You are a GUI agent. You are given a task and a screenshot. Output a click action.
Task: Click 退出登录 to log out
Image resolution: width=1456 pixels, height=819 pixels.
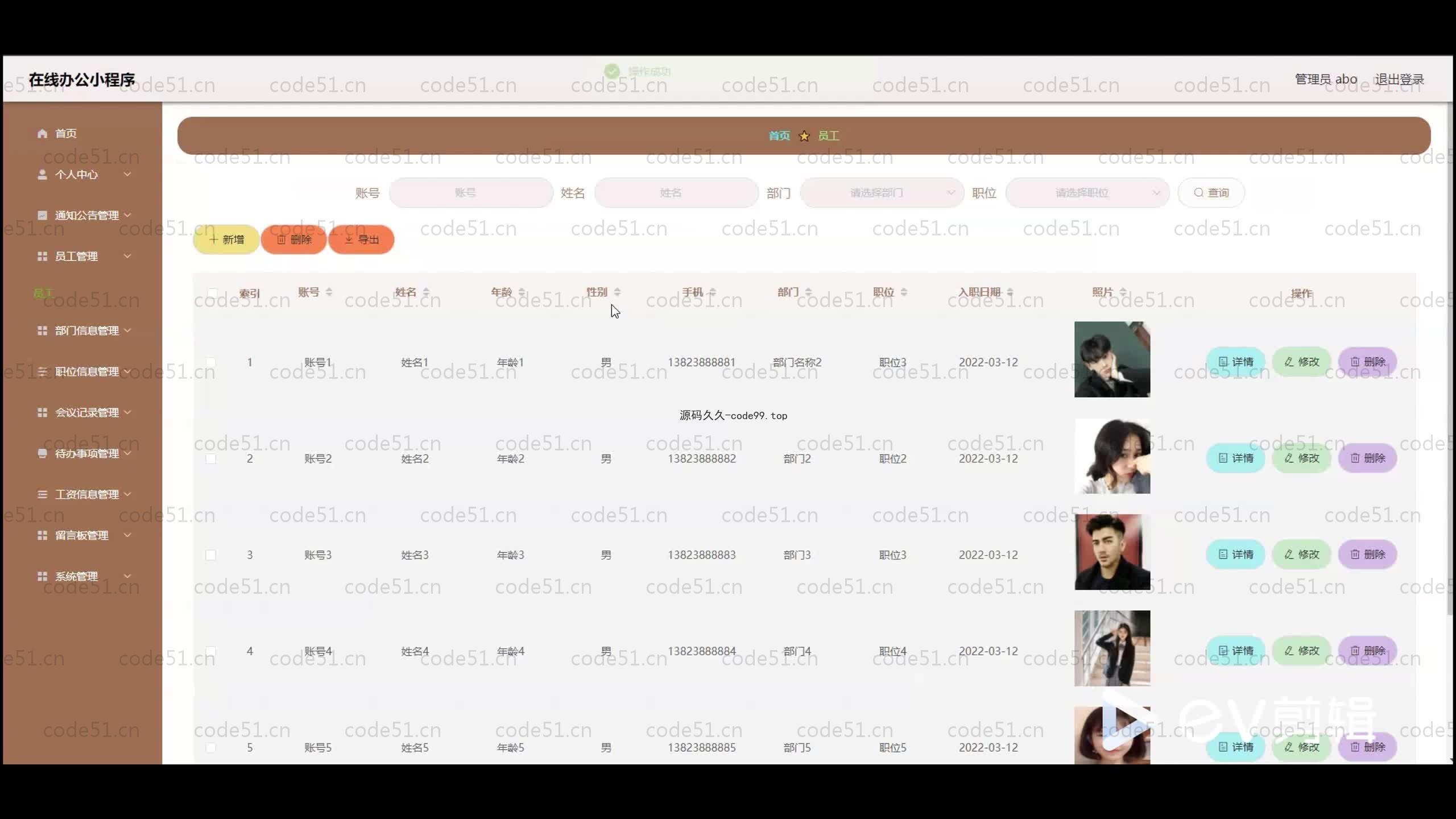(1399, 80)
